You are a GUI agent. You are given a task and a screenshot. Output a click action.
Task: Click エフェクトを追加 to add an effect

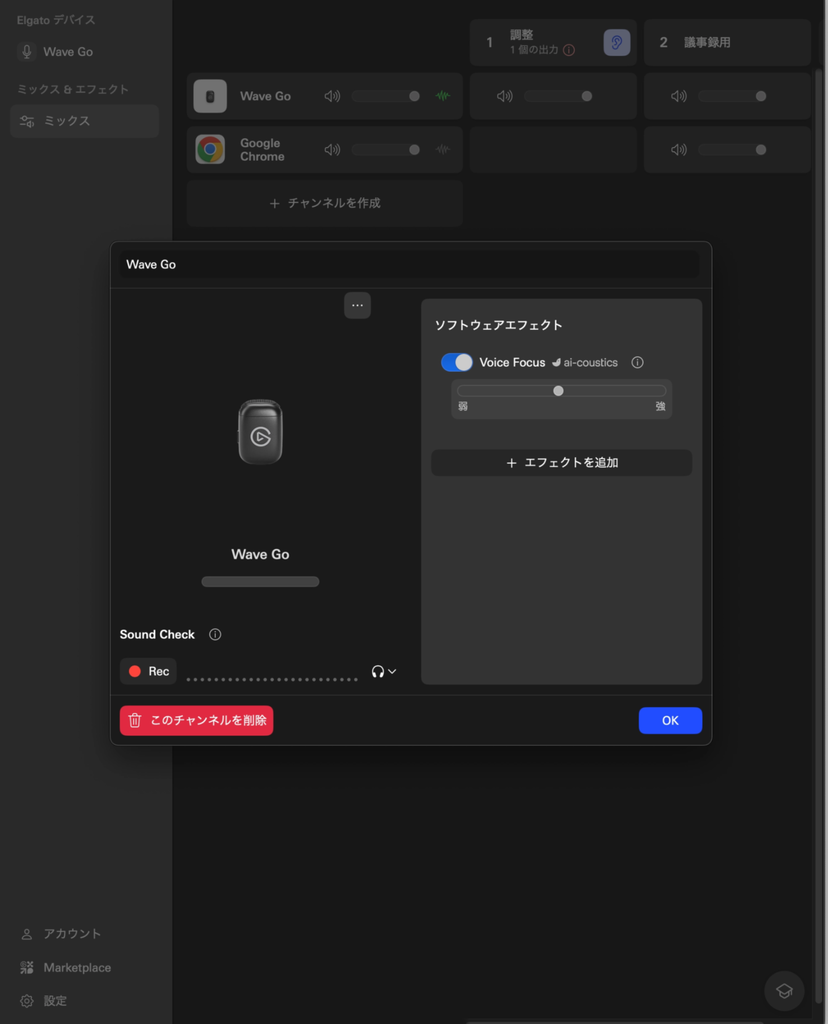[x=562, y=462]
